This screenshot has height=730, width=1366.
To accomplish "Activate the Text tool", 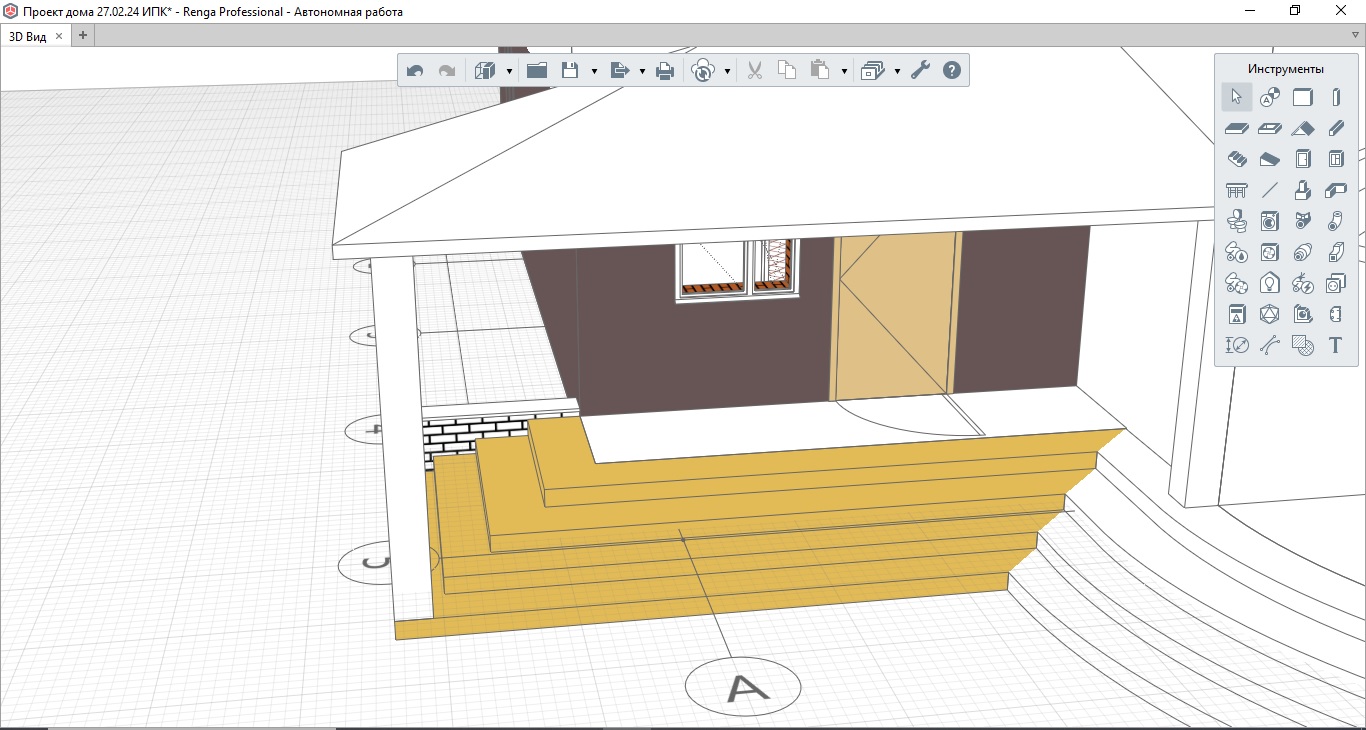I will click(x=1335, y=345).
